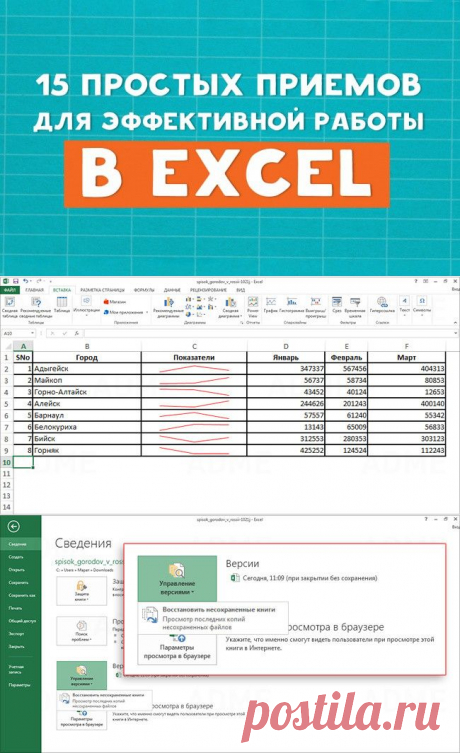Select Экспорт in backstage menu
The height and width of the screenshot is (753, 460).
[16, 634]
